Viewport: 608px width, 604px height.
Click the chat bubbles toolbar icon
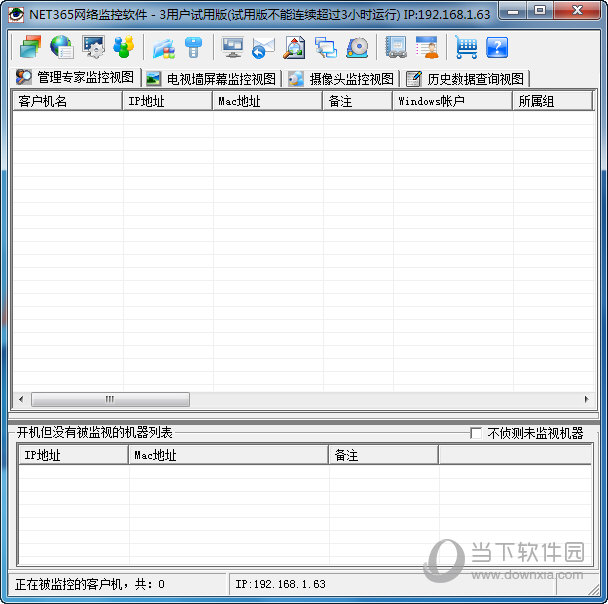(x=326, y=47)
